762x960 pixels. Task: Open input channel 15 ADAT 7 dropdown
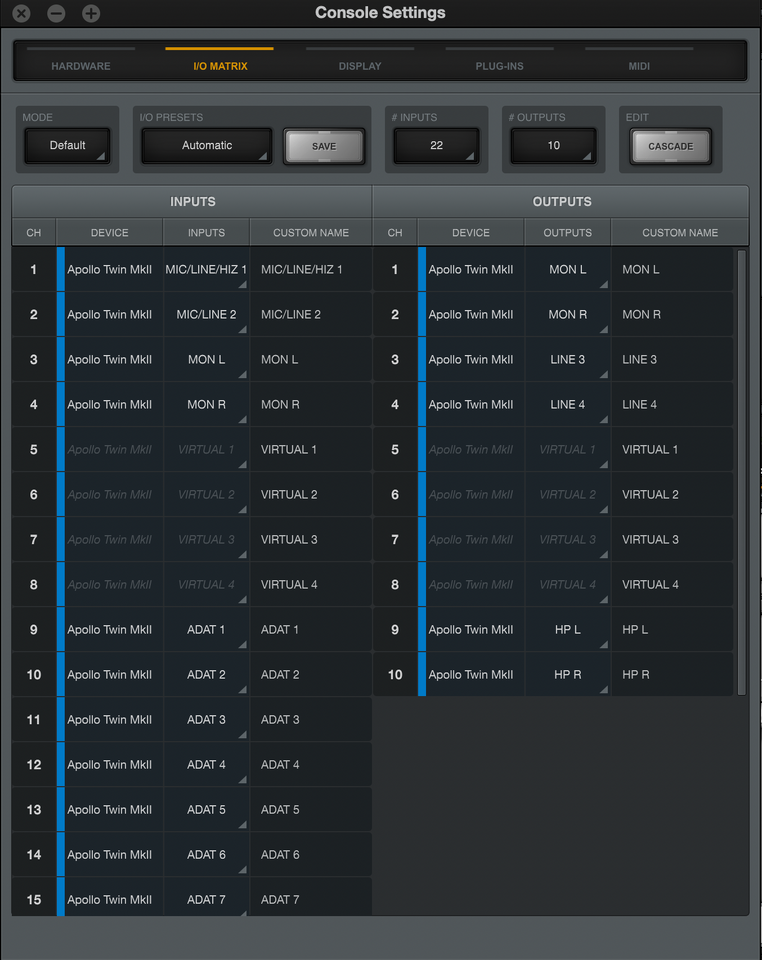point(206,898)
